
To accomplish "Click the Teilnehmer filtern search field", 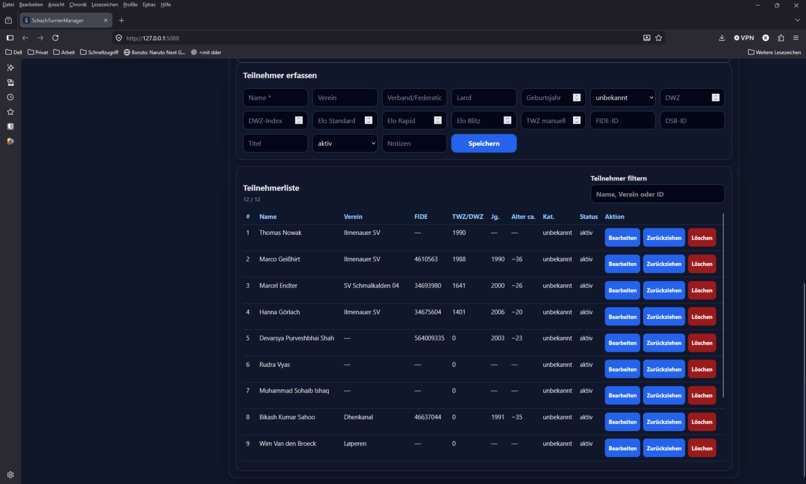I will [657, 194].
